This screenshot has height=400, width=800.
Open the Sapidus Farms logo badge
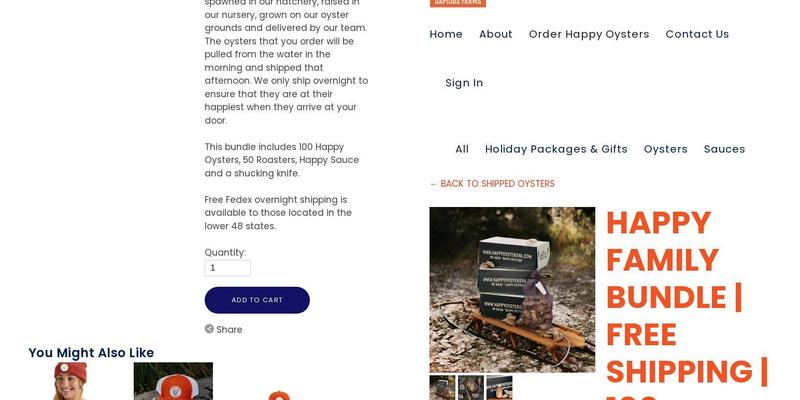[458, 3]
